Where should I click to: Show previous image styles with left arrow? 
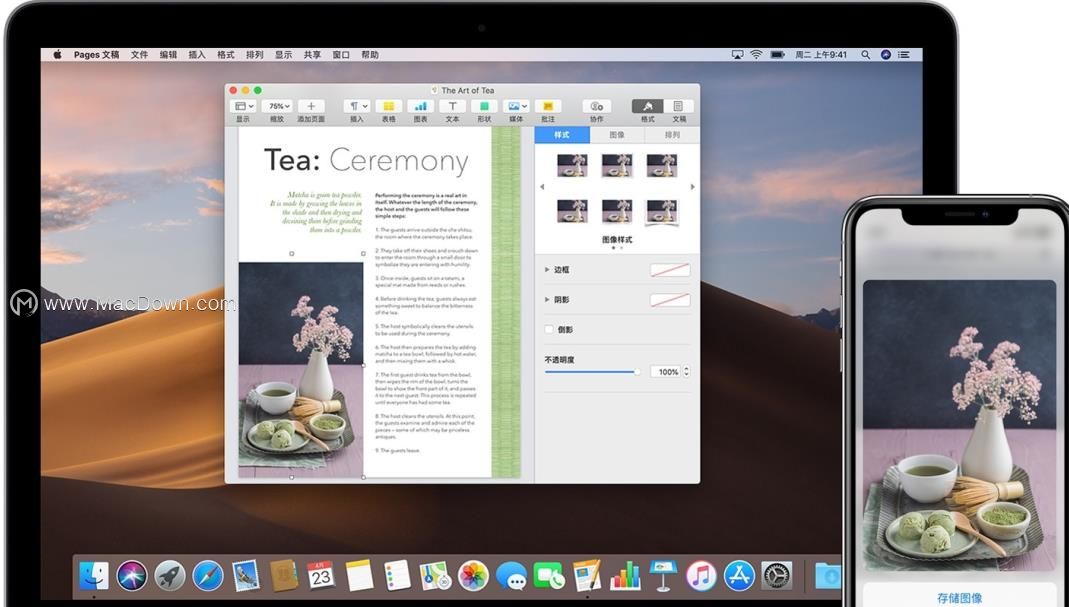(x=543, y=187)
